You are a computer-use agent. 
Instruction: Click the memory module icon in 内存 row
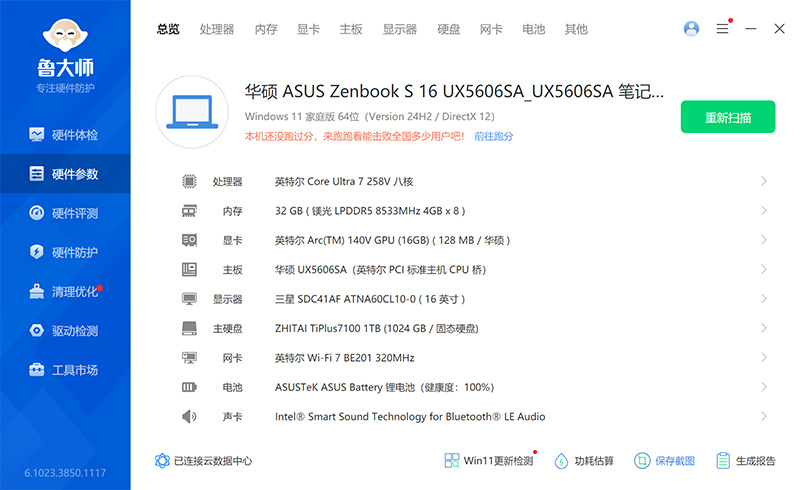pos(189,211)
